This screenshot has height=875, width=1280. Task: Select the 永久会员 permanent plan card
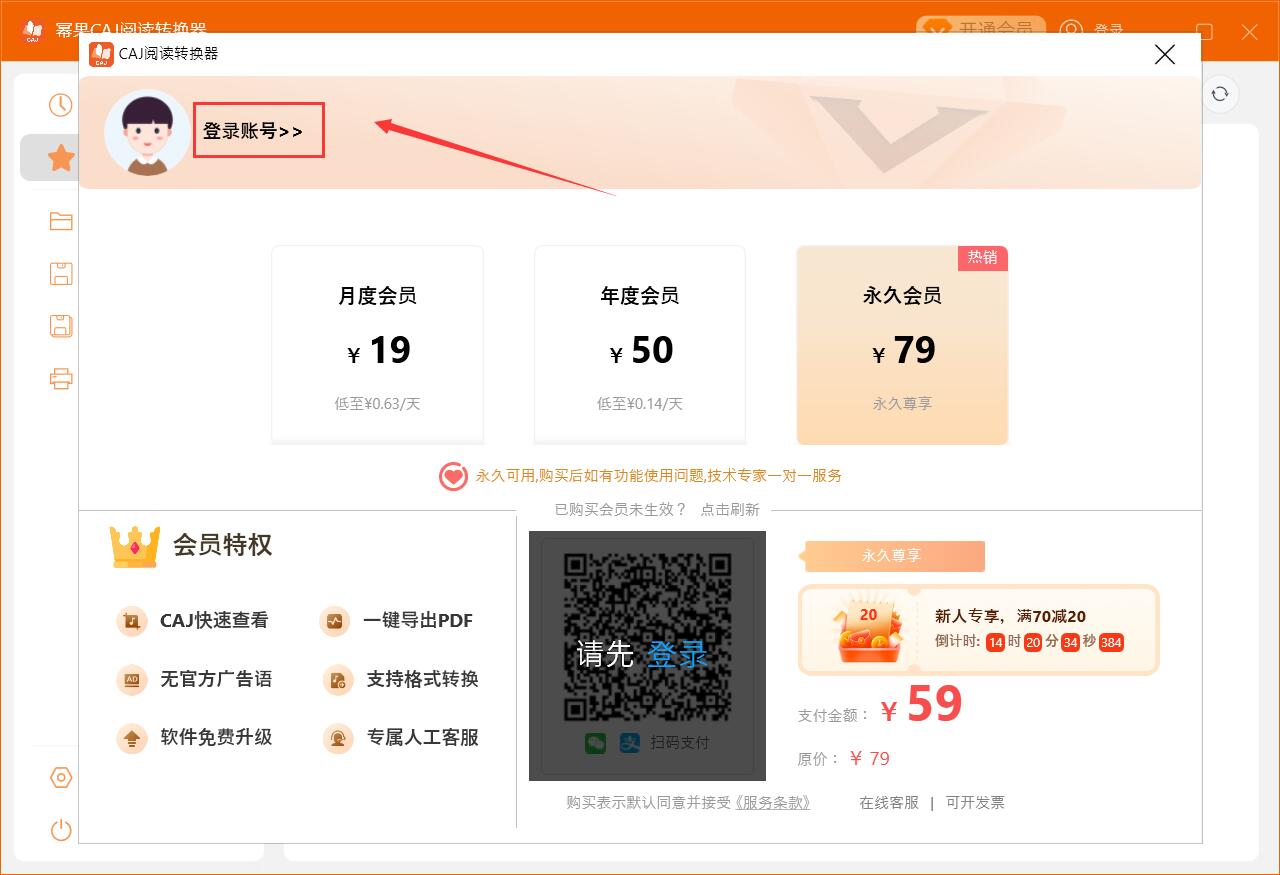pos(901,344)
